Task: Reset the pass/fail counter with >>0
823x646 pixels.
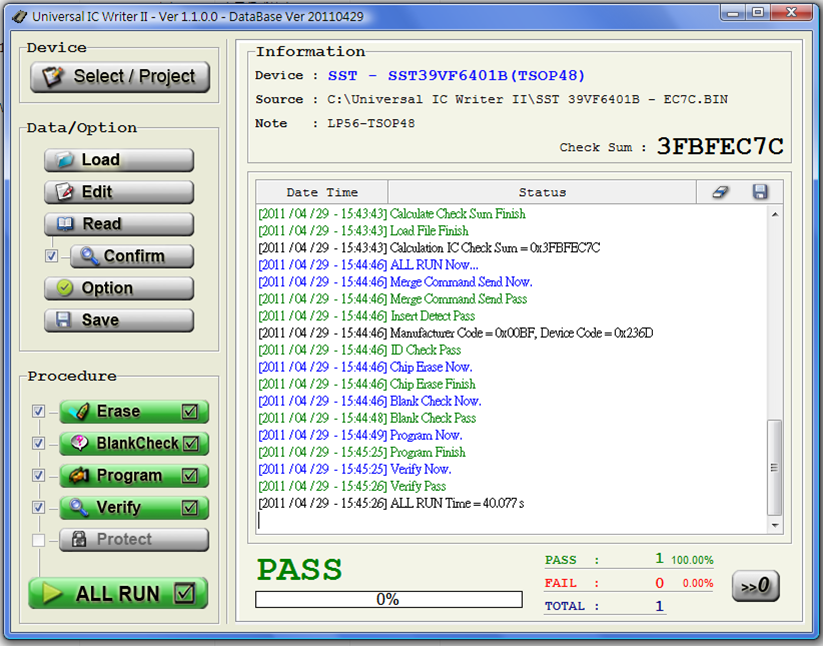Action: click(755, 586)
